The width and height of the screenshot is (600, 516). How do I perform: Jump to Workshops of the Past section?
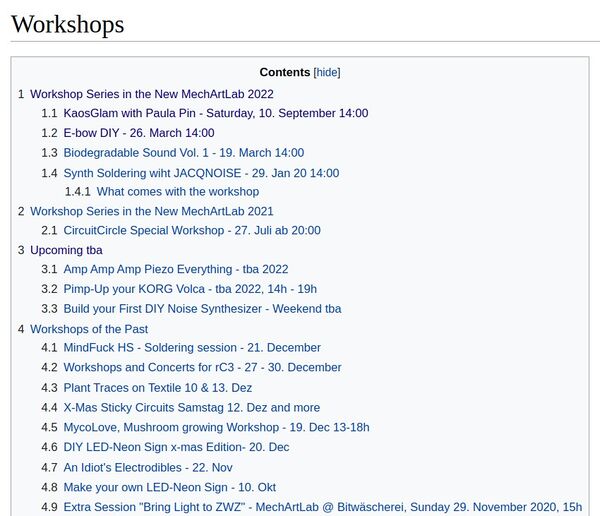tap(88, 329)
